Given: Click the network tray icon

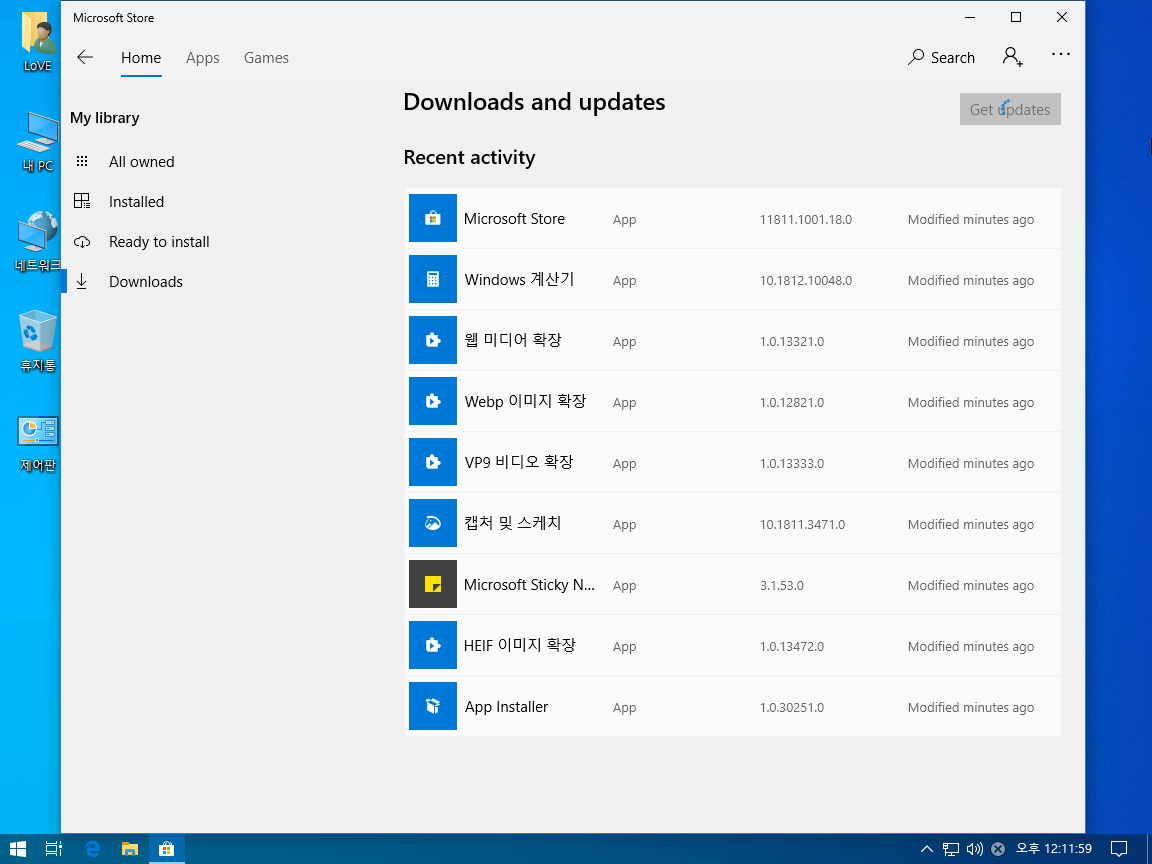Looking at the screenshot, I should point(951,849).
